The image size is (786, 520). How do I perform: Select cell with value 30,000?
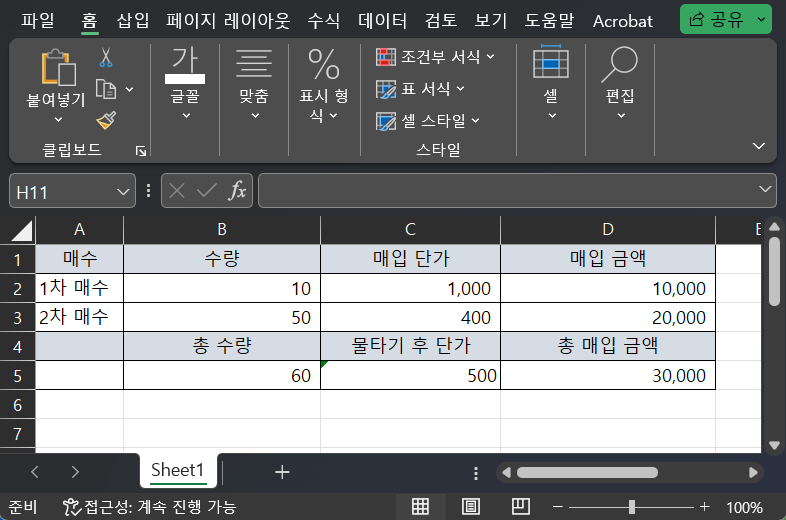[x=608, y=375]
